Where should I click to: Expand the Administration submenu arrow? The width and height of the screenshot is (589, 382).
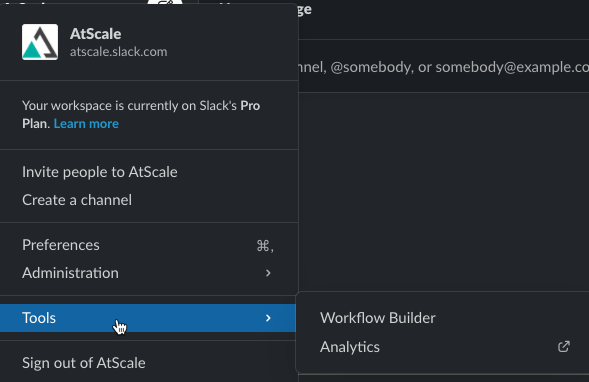pyautogui.click(x=268, y=273)
